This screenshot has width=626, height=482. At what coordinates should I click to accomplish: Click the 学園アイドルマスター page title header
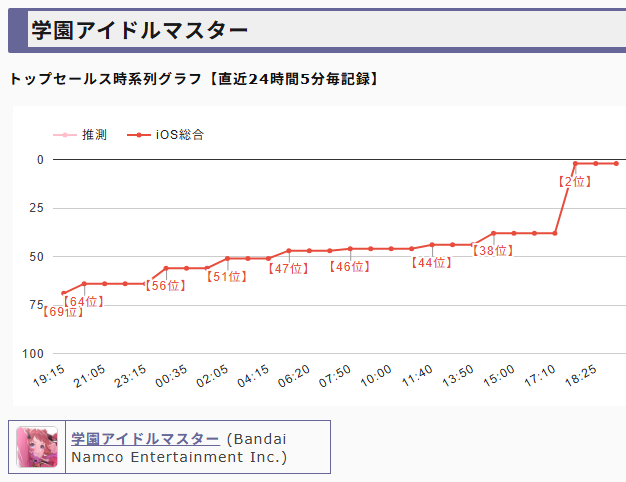tap(140, 30)
